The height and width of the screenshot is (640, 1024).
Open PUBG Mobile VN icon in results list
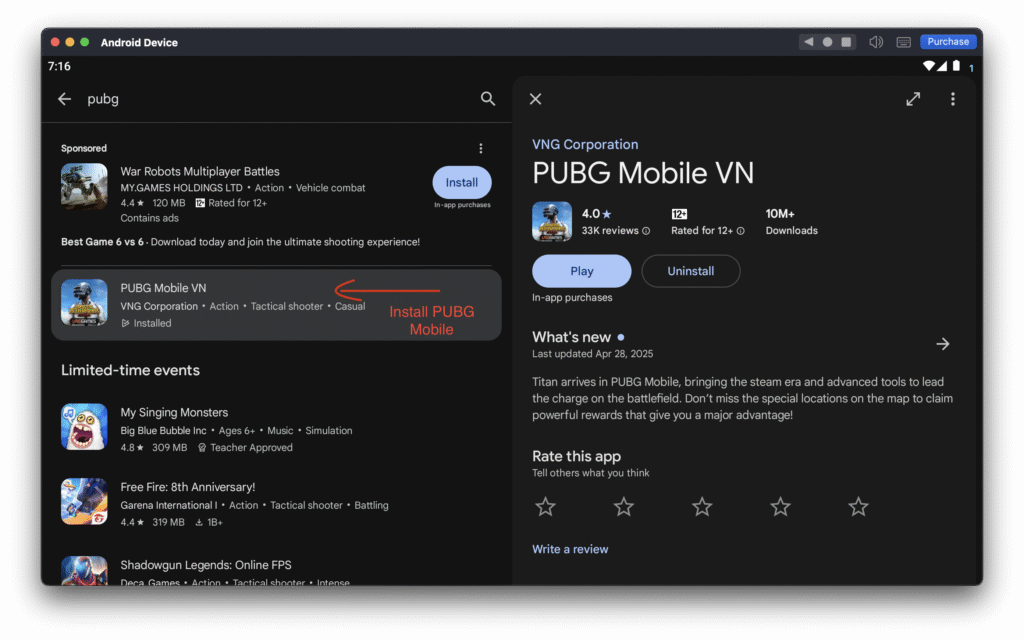point(84,302)
